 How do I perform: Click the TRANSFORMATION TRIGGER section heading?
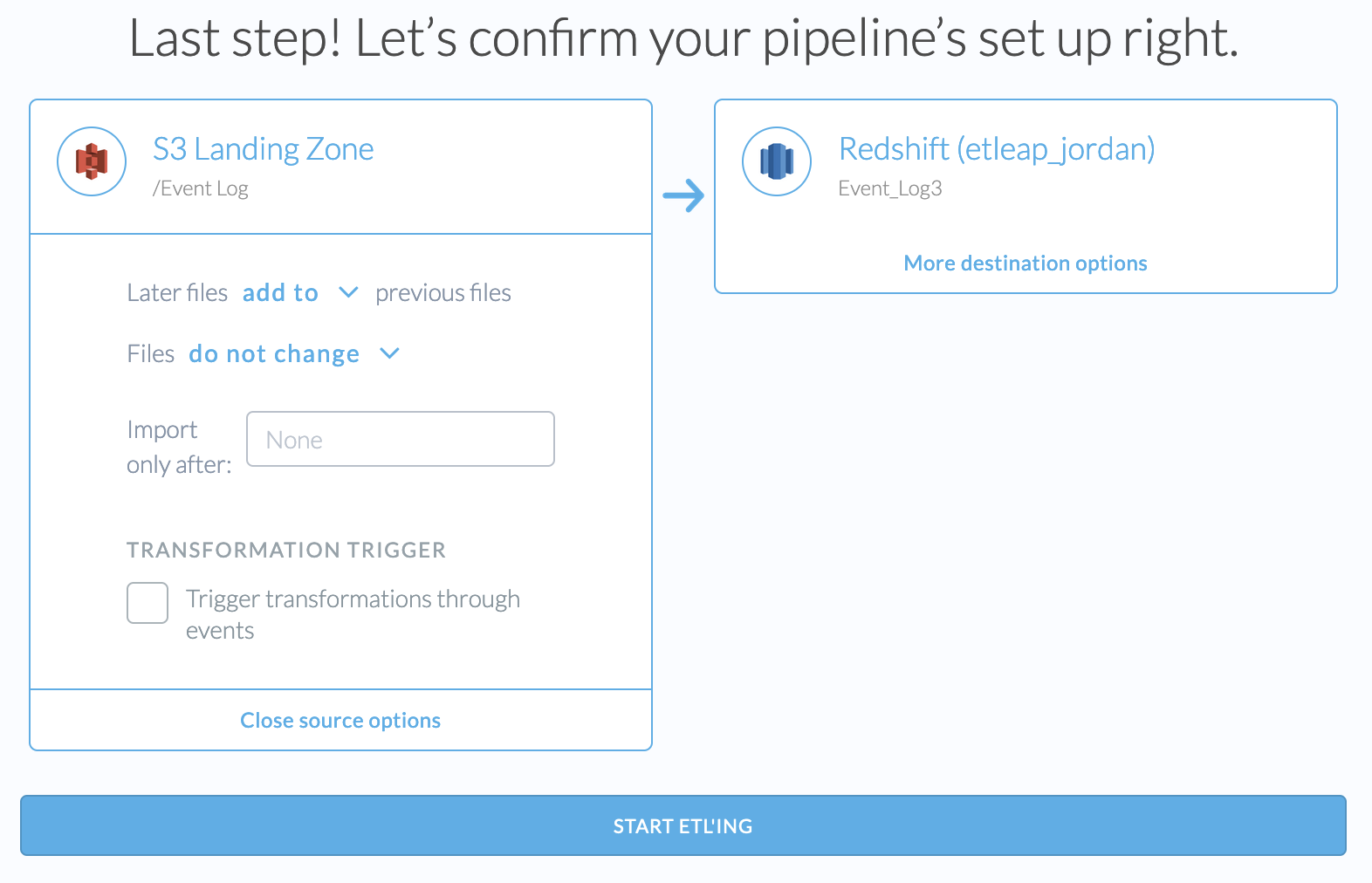point(286,551)
